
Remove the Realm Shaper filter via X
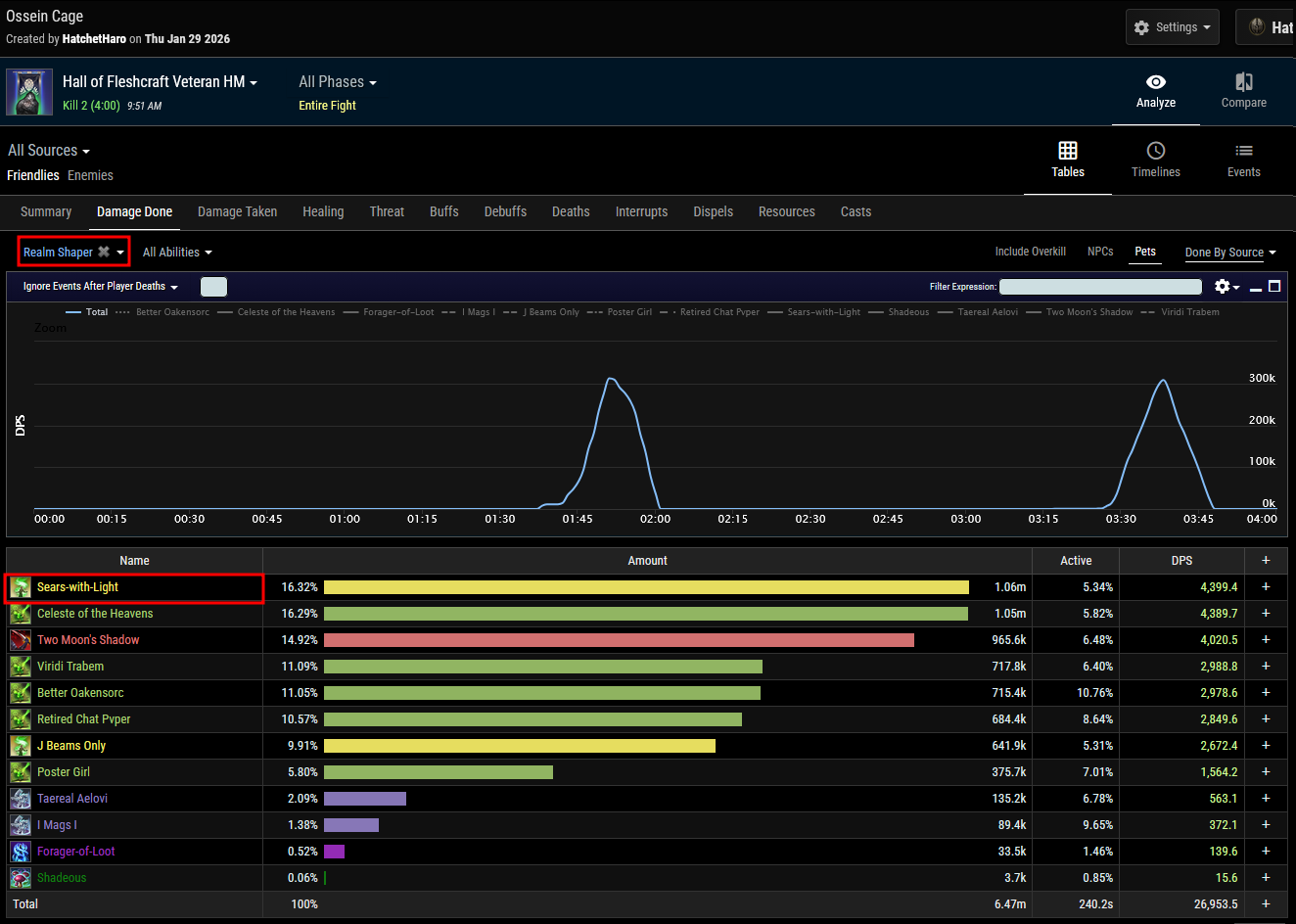coord(104,252)
